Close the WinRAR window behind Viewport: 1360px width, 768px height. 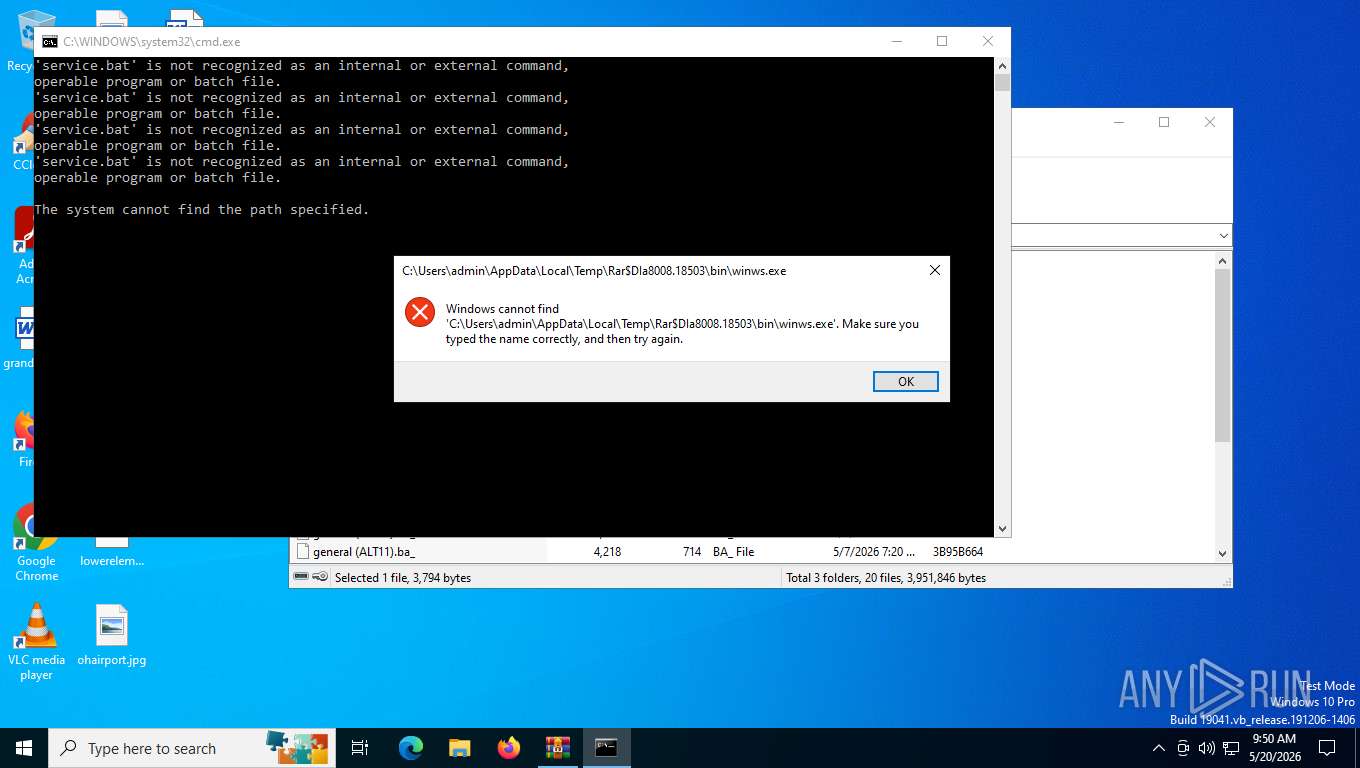tap(1209, 122)
